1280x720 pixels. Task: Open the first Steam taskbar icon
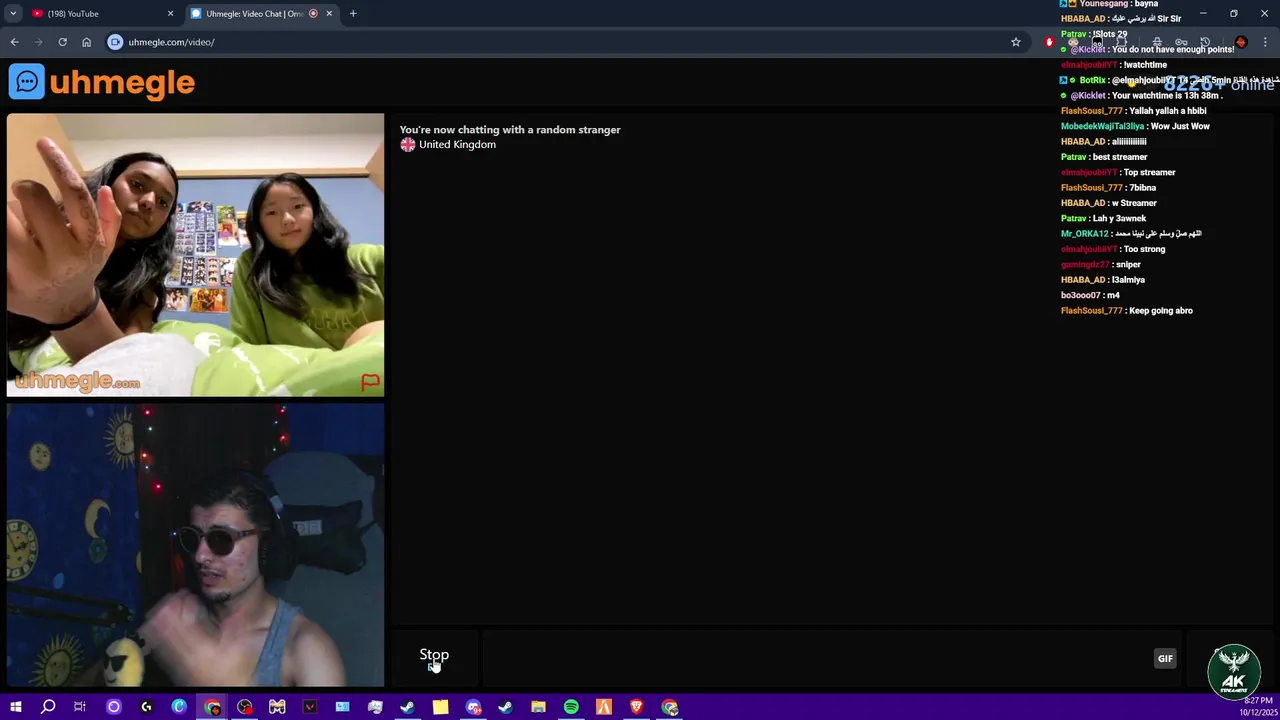point(407,707)
